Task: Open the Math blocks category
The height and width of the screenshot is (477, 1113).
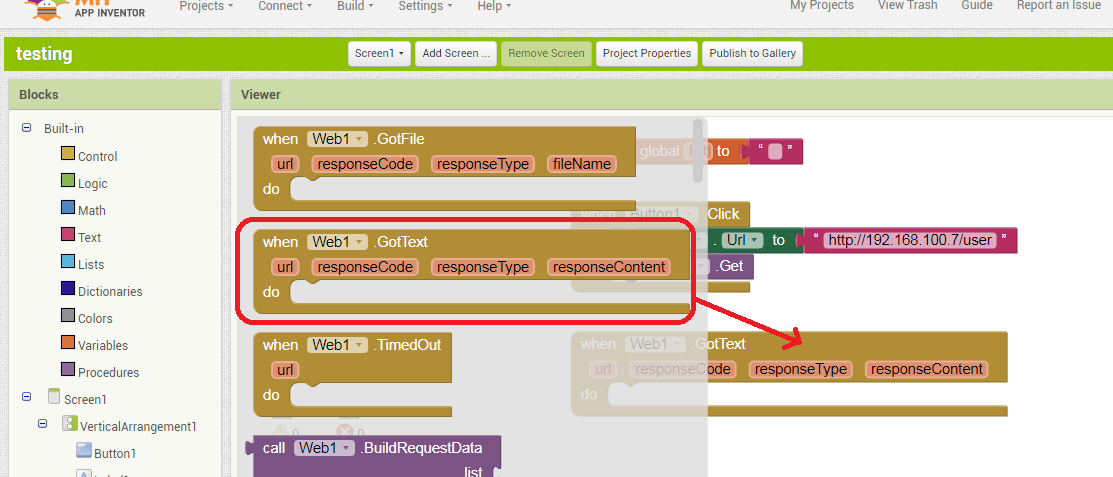Action: (x=91, y=210)
